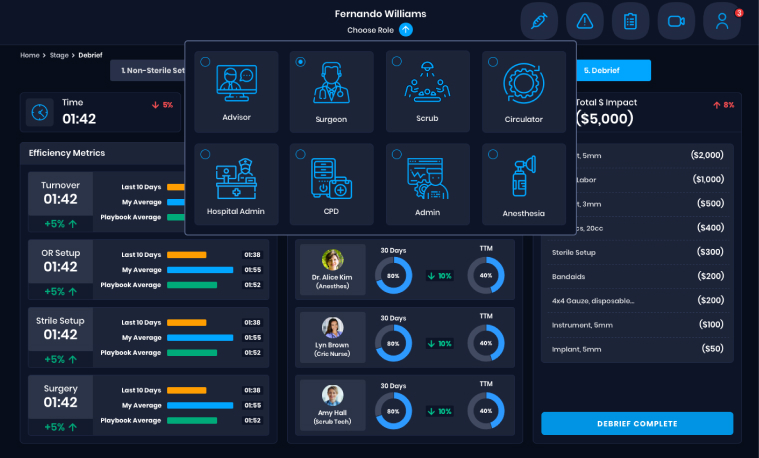Screen dimensions: 759x458
Task: Open the warning triangle alerts icon
Action: (x=585, y=21)
